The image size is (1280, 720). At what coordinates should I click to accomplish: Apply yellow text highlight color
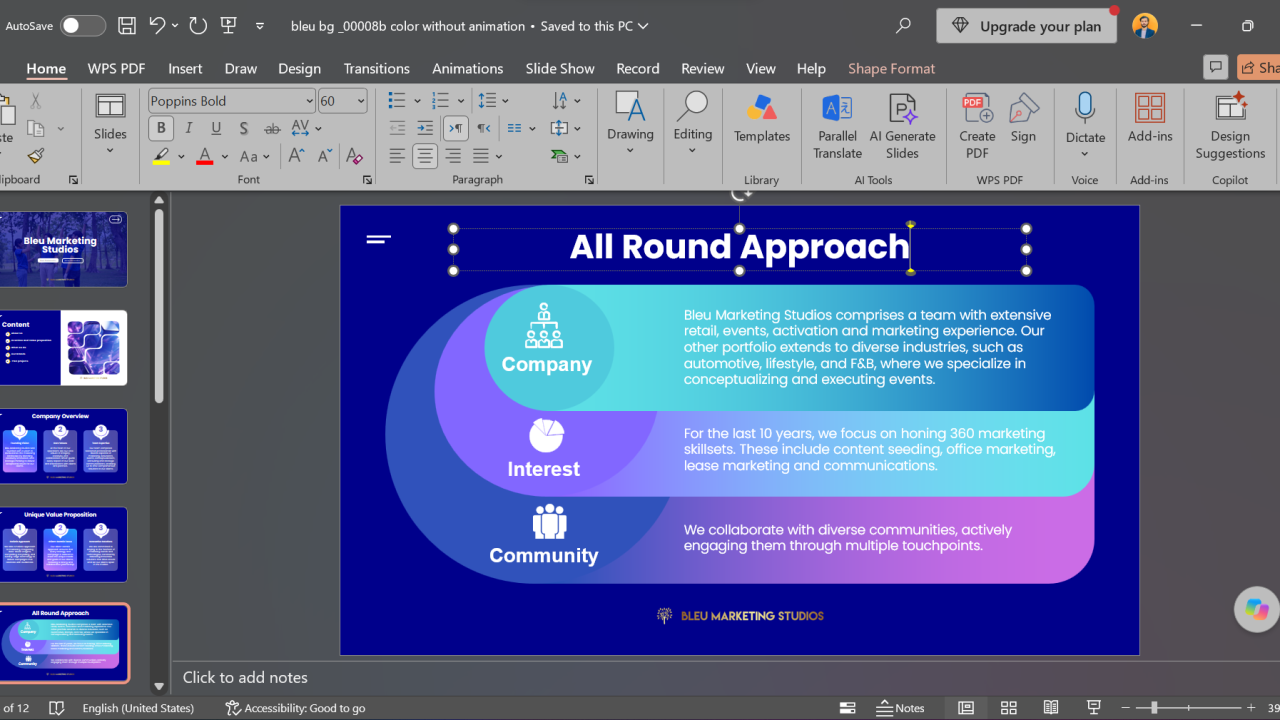coord(162,156)
